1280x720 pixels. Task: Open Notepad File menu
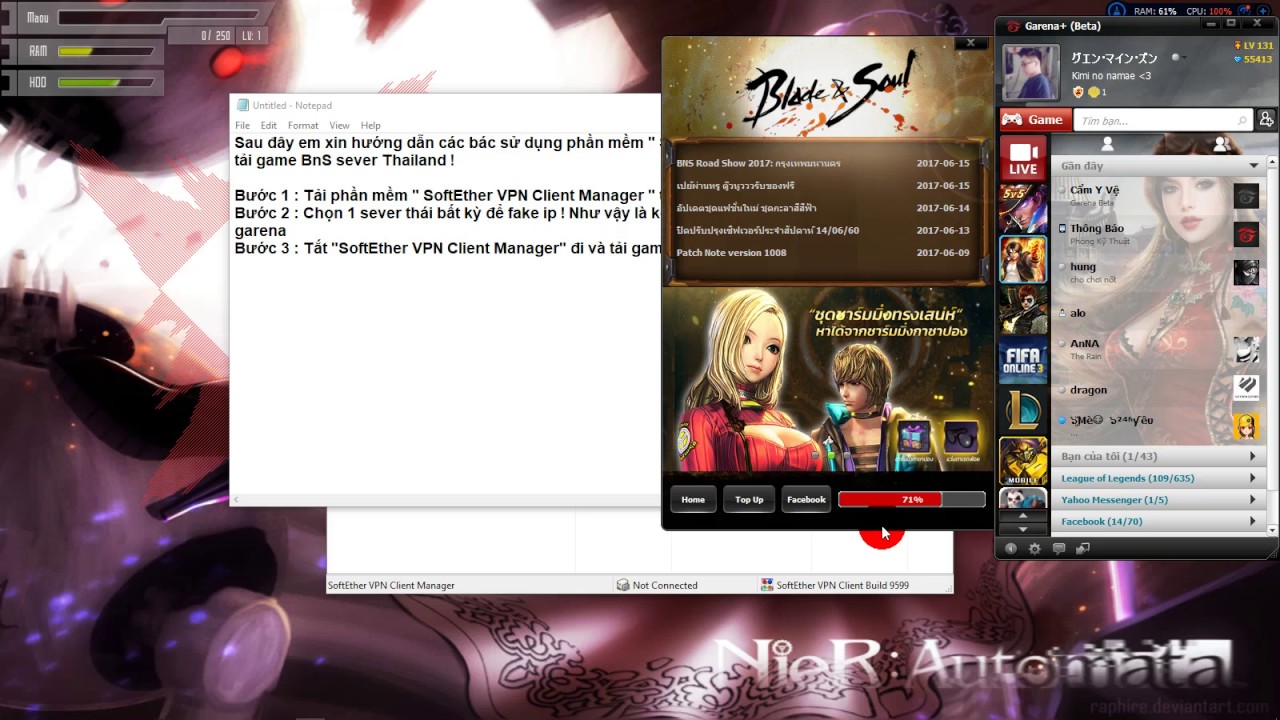click(x=242, y=125)
